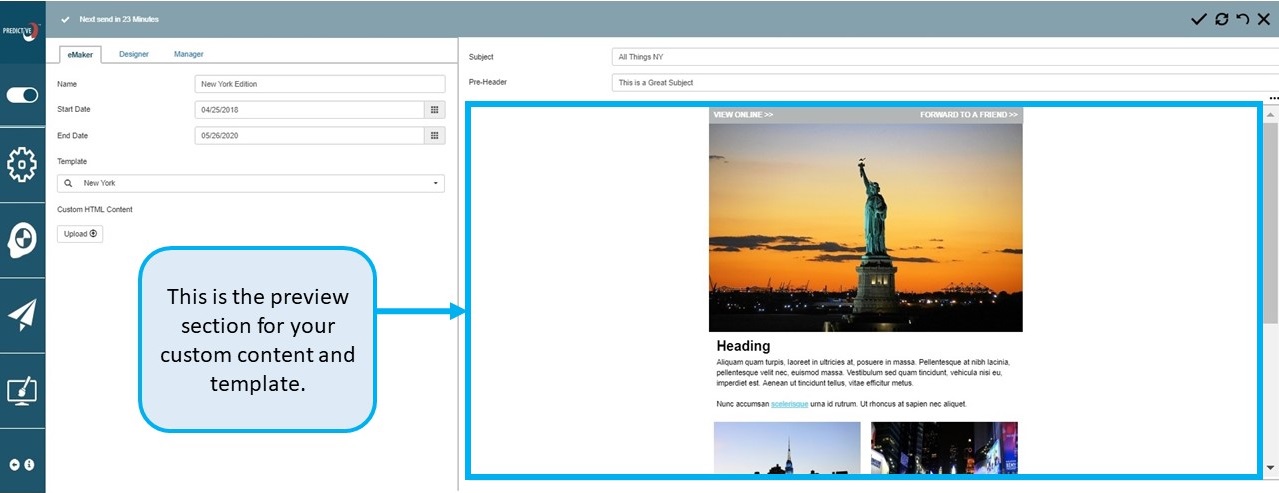
Task: Open the paper plane send section
Action: [22, 315]
